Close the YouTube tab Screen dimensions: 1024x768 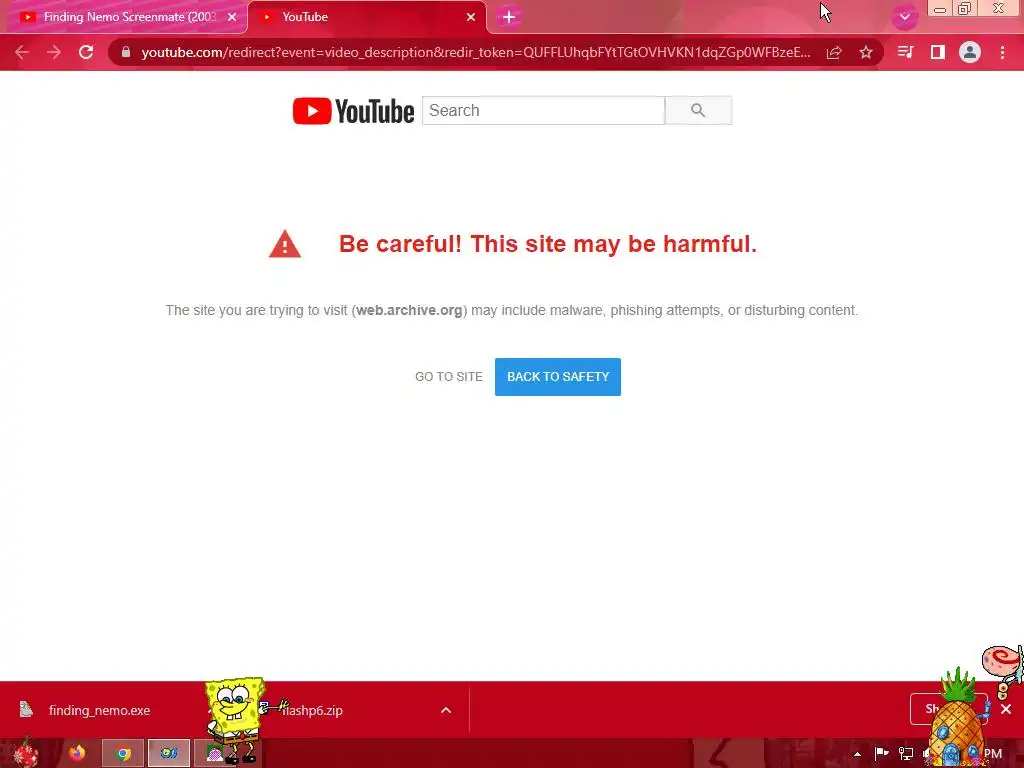pyautogui.click(x=471, y=17)
